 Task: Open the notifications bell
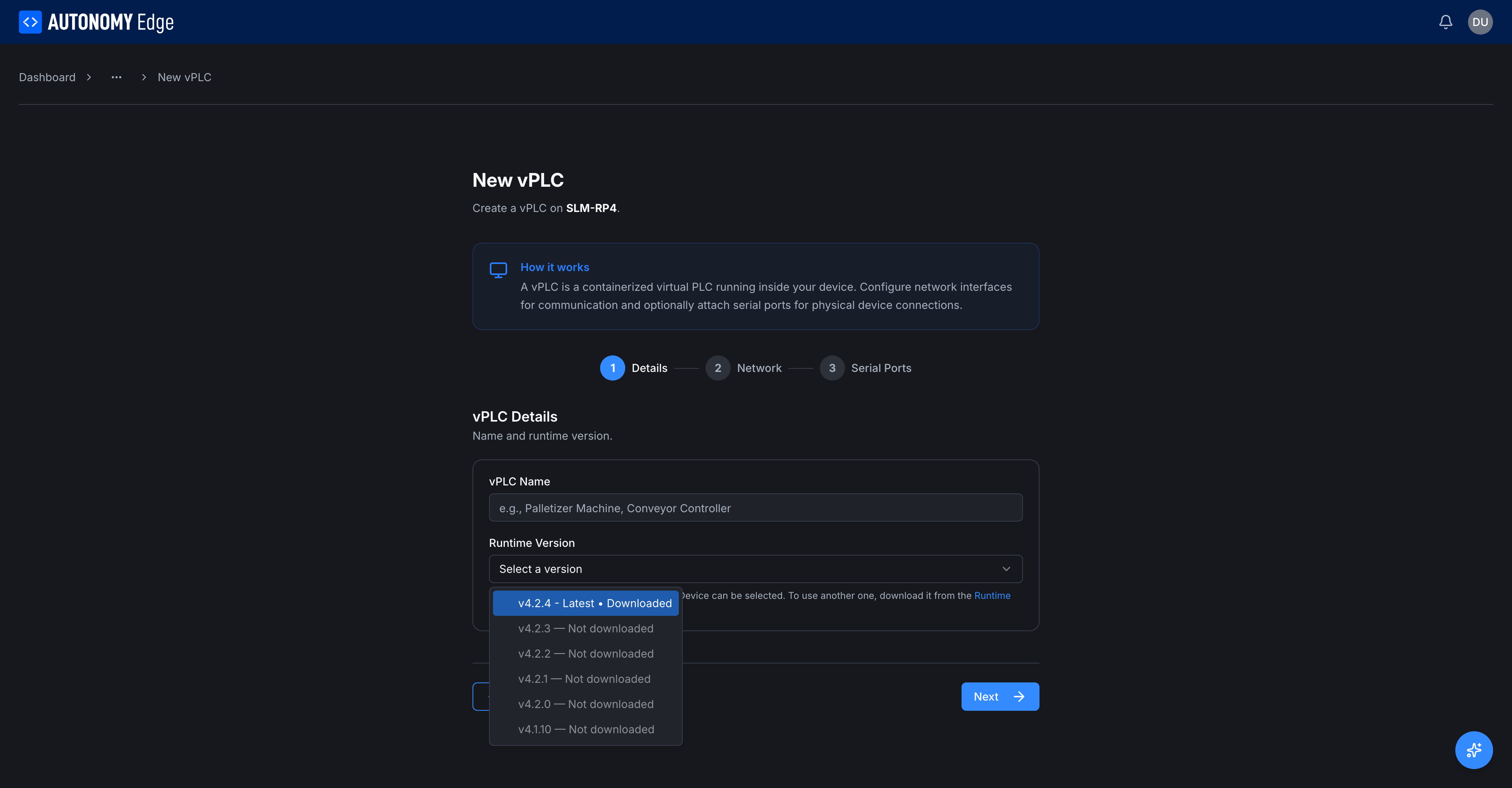(x=1446, y=22)
